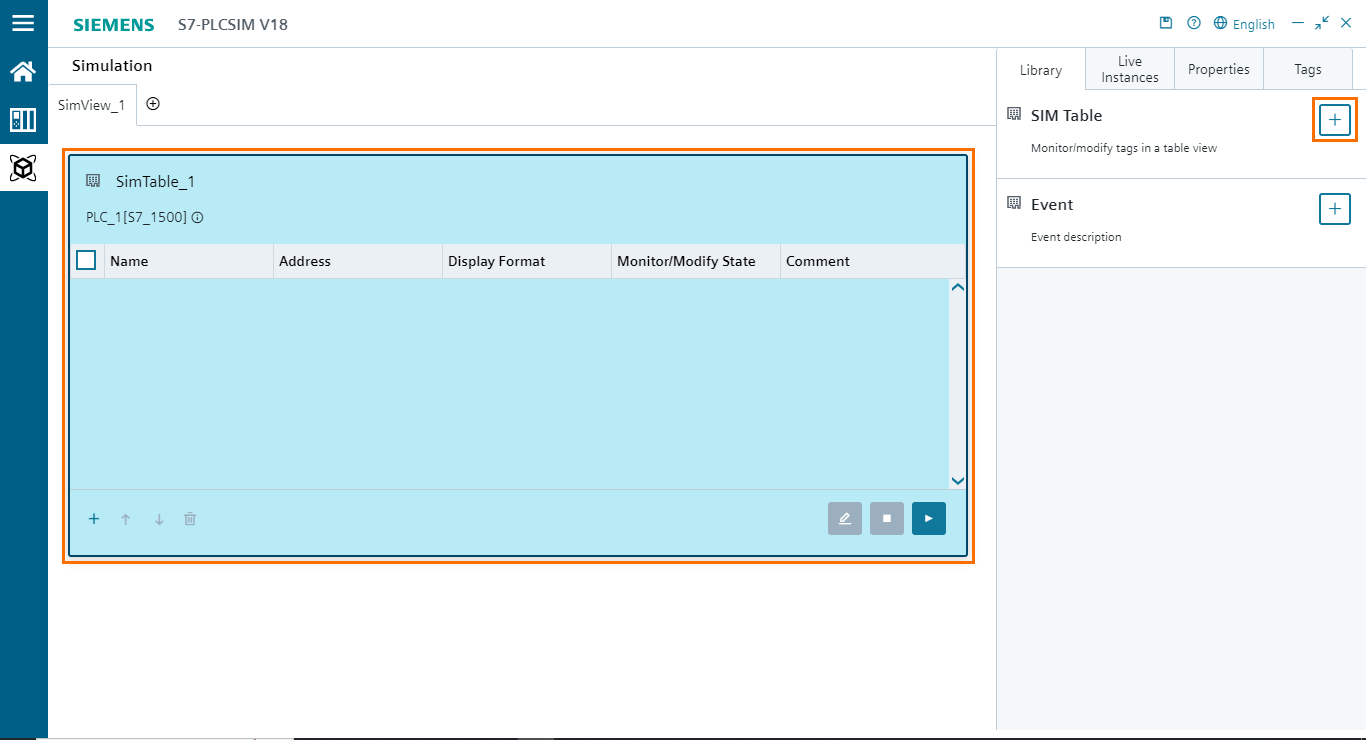Screen dimensions: 1366x740
Task: Open the Live Instances tab
Action: click(x=1129, y=69)
